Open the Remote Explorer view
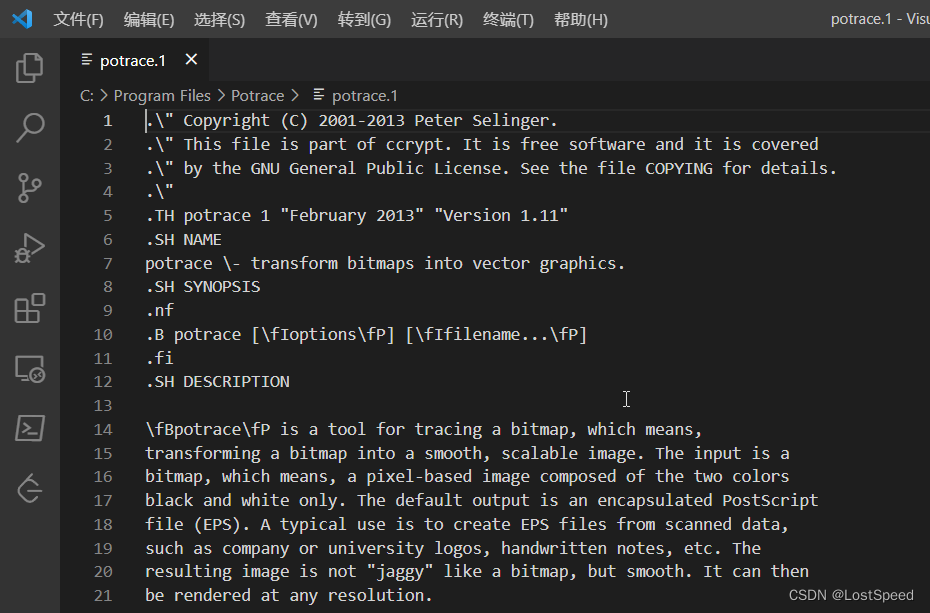Image resolution: width=930 pixels, height=613 pixels. click(x=29, y=369)
